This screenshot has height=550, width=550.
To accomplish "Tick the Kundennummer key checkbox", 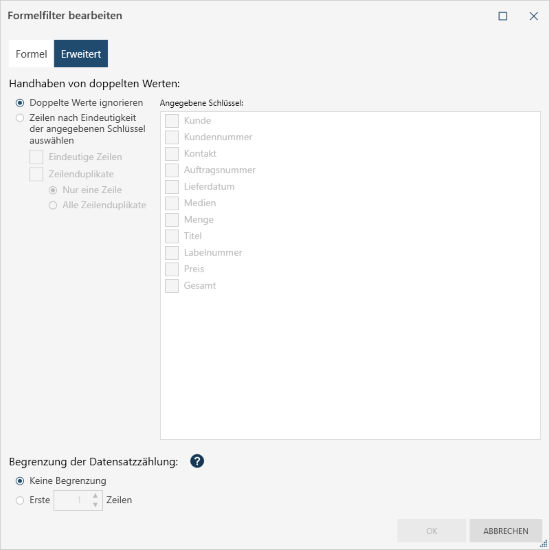I will coord(172,137).
